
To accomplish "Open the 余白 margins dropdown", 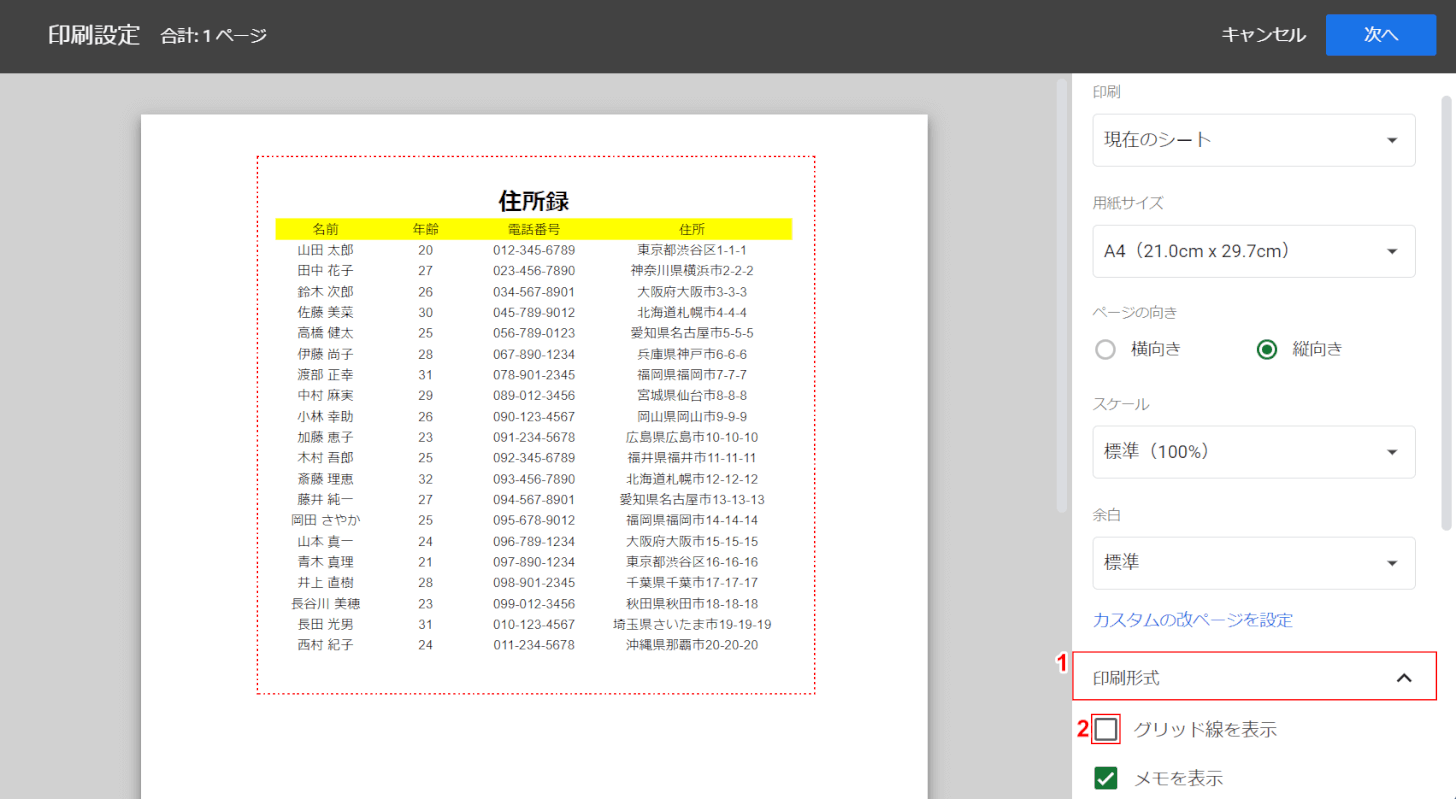I will point(1253,563).
